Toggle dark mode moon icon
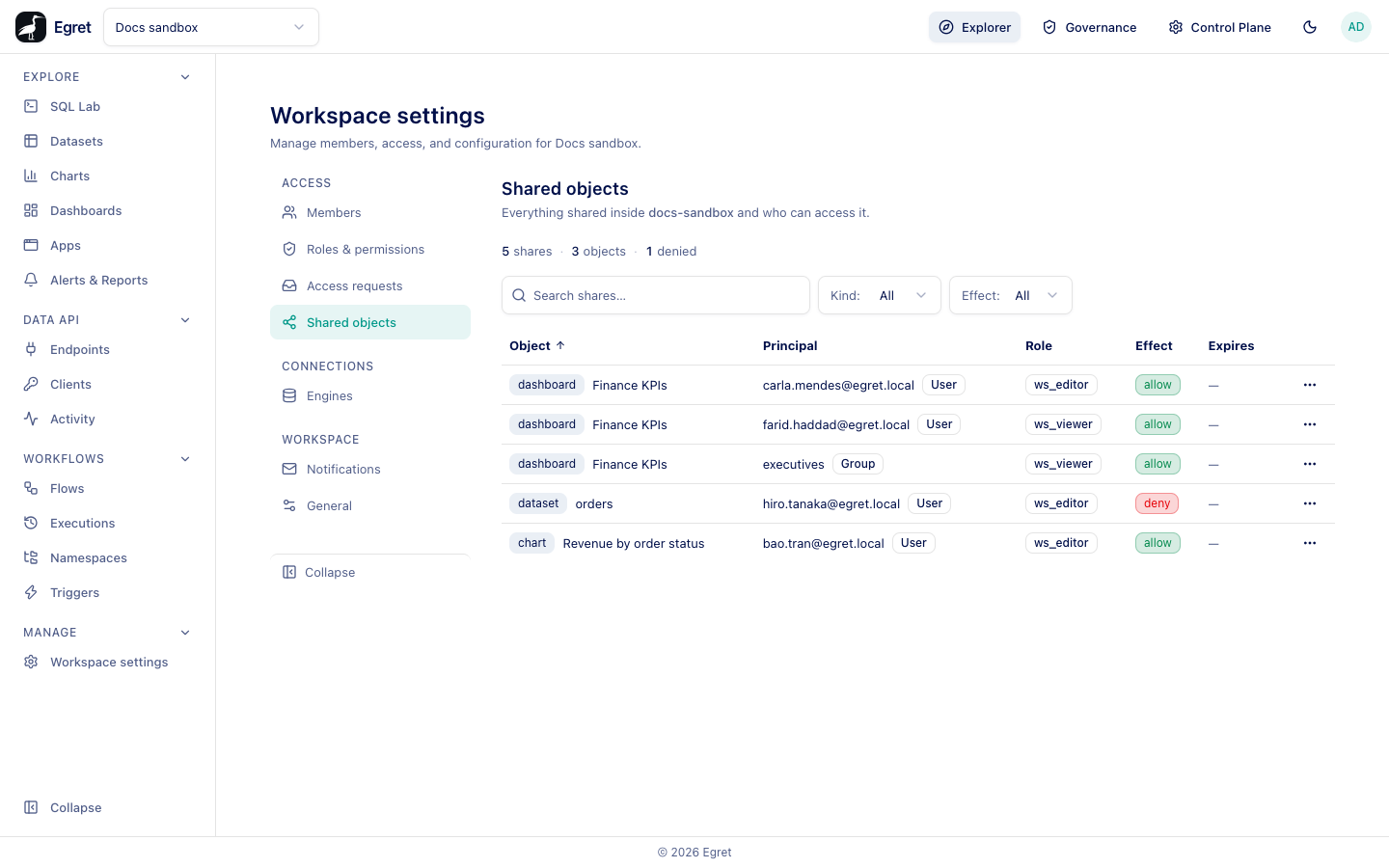 click(x=1310, y=27)
